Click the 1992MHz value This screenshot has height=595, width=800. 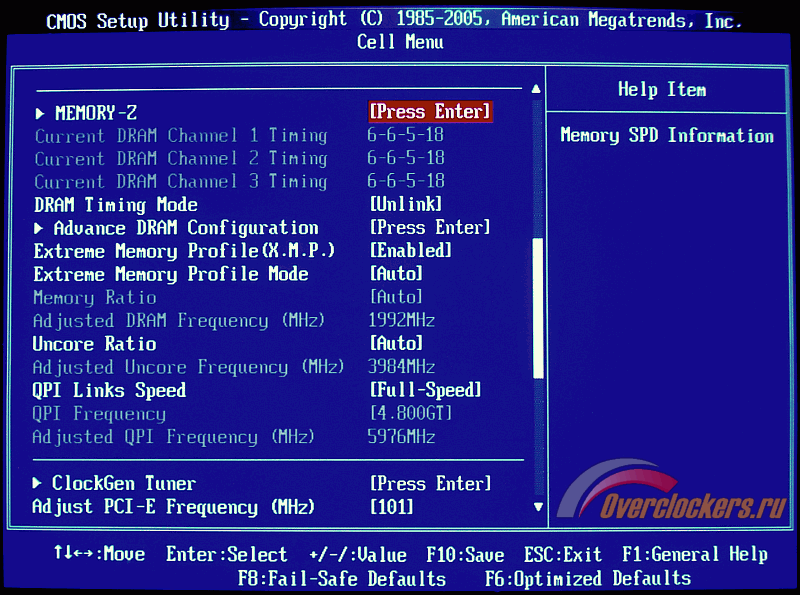[402, 320]
